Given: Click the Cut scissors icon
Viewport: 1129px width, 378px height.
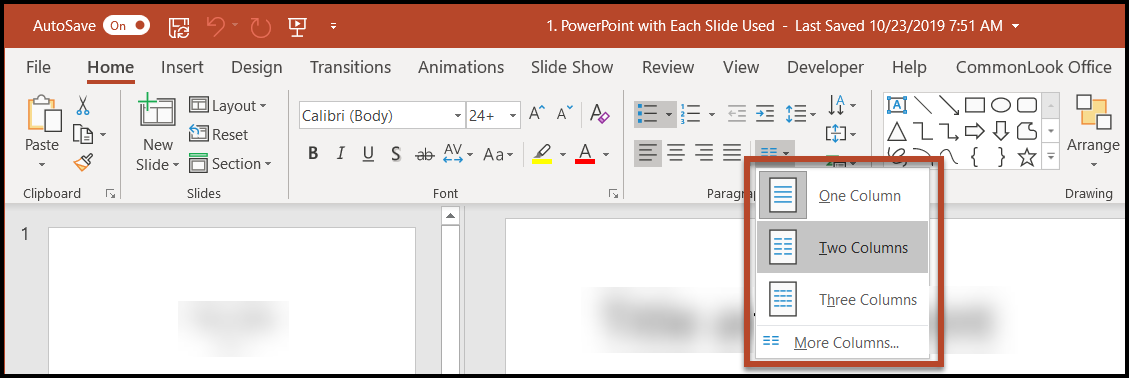Looking at the screenshot, I should coord(84,106).
